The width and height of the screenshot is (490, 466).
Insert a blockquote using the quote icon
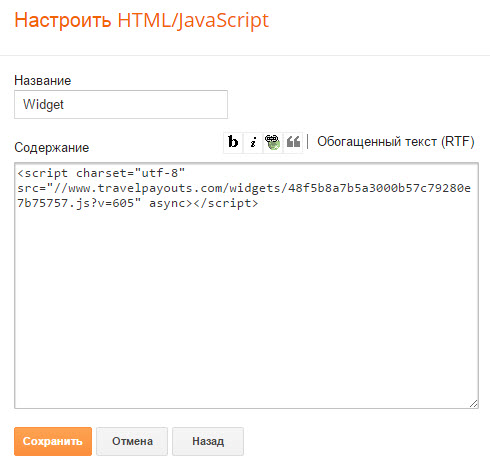tap(293, 142)
